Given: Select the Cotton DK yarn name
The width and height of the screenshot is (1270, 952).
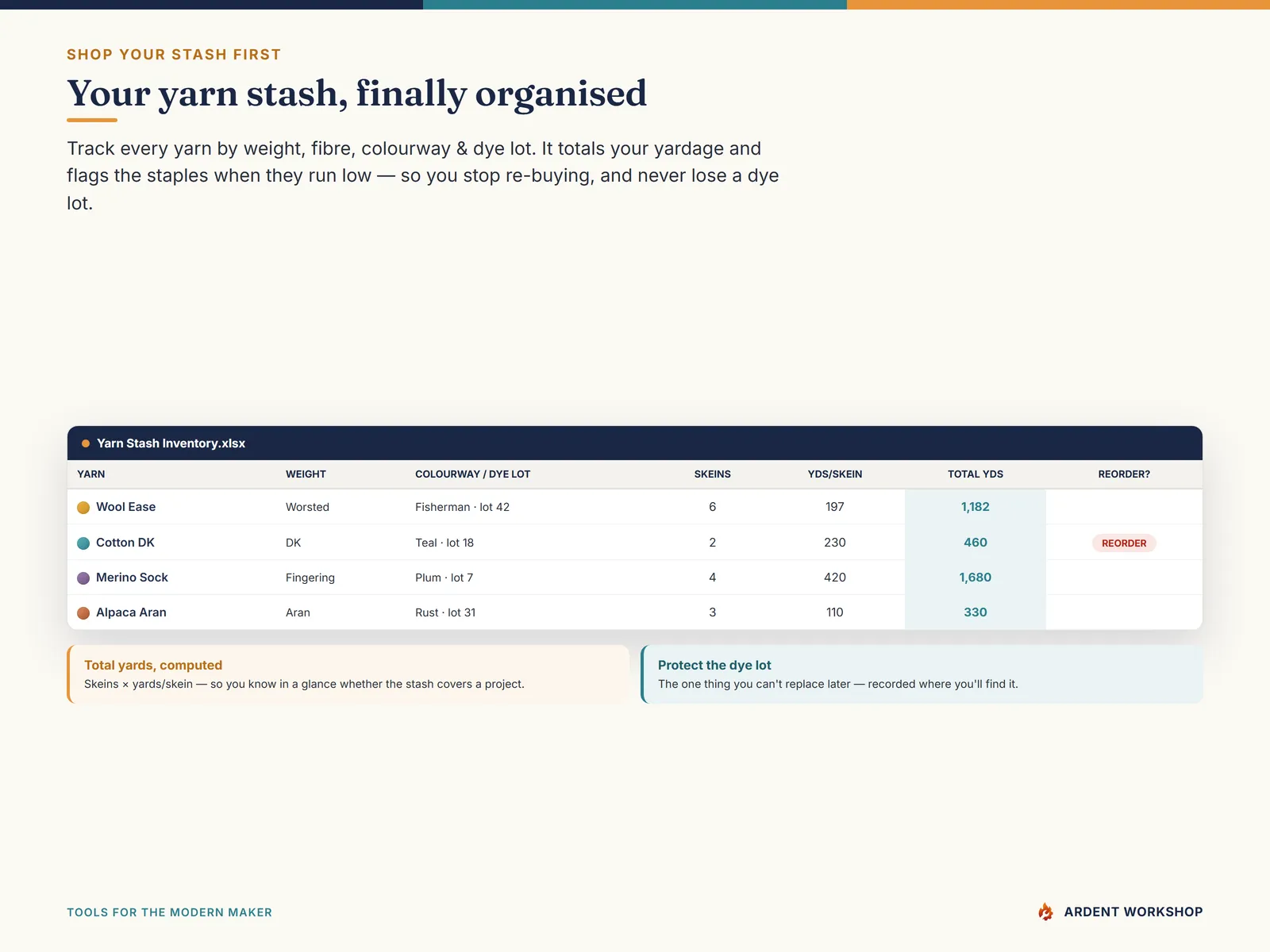Looking at the screenshot, I should 125,543.
